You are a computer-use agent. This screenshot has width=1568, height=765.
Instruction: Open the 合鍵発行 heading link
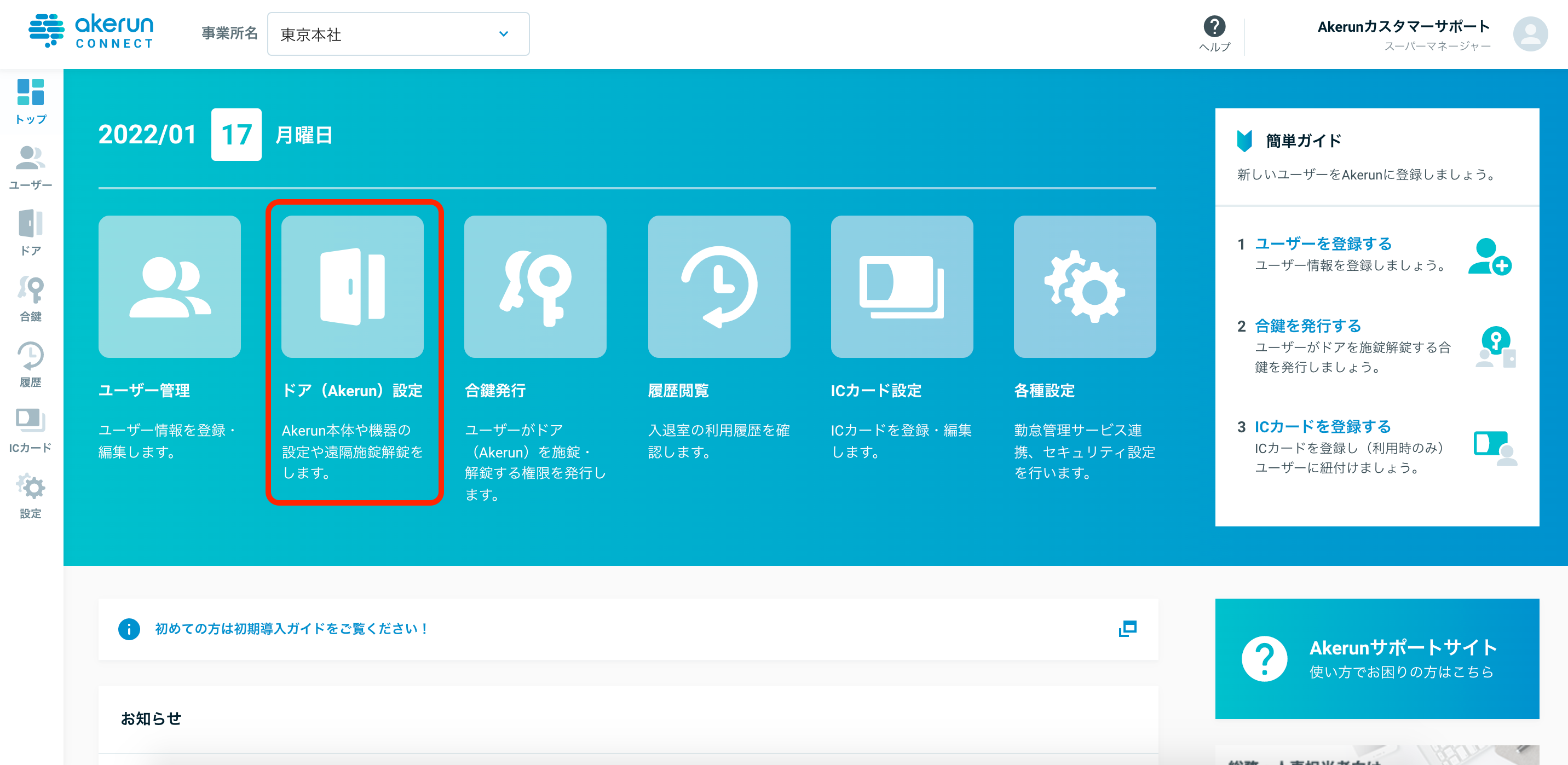coord(495,390)
